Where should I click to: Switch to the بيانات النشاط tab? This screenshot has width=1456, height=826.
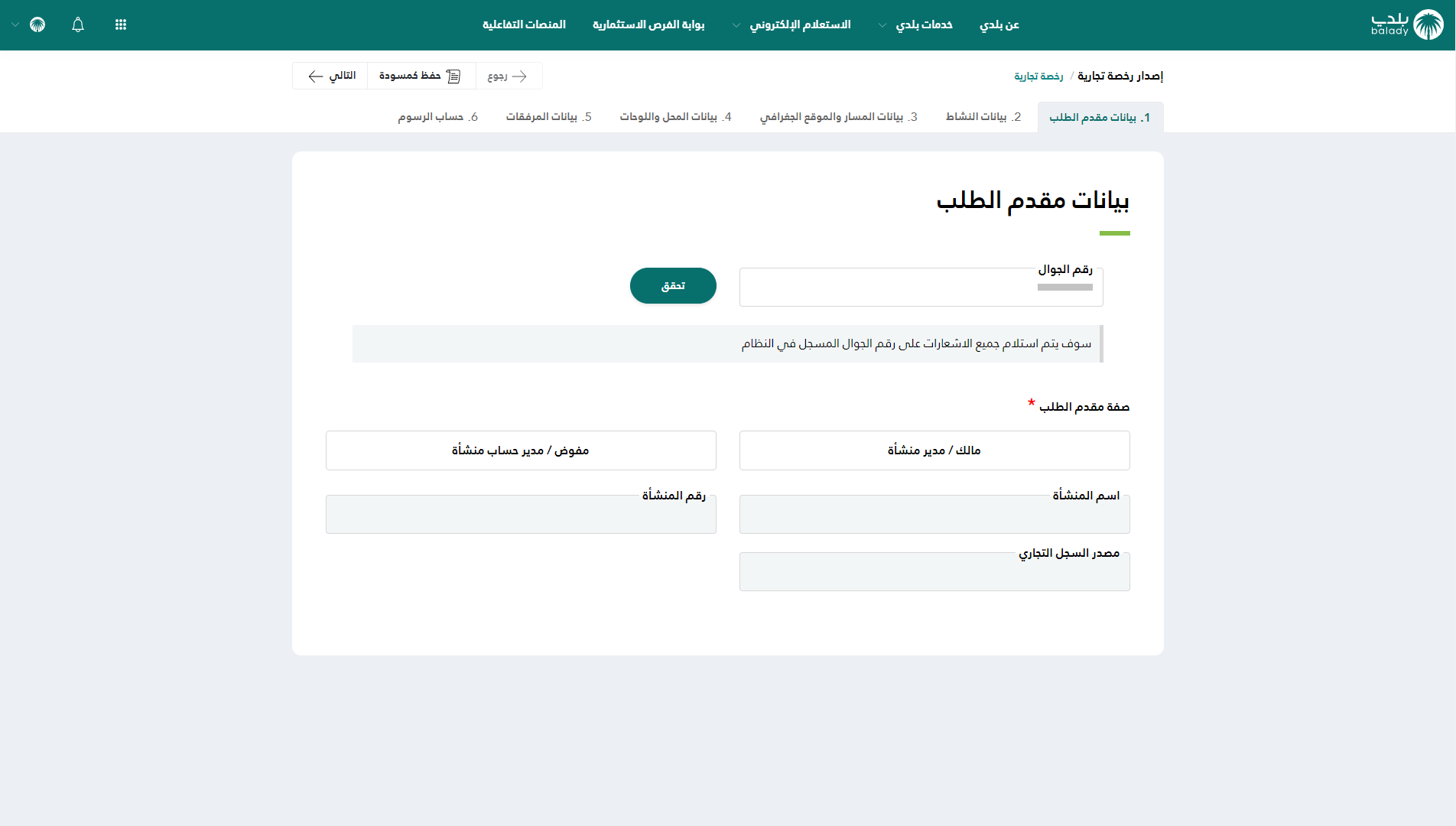(x=983, y=117)
